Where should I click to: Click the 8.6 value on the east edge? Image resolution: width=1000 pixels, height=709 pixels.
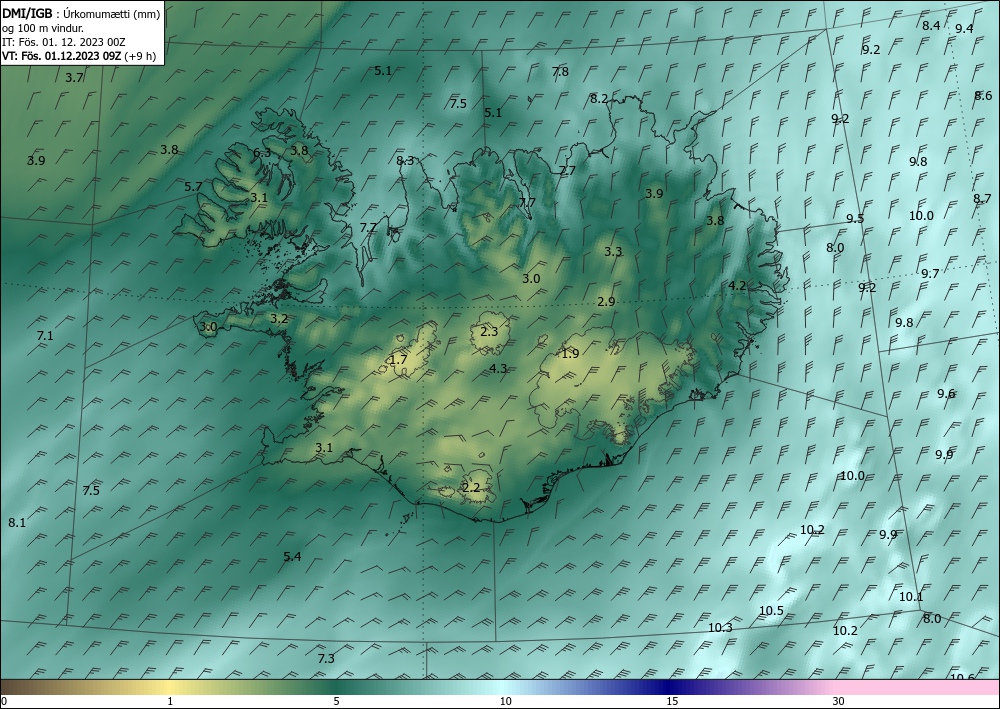click(983, 96)
